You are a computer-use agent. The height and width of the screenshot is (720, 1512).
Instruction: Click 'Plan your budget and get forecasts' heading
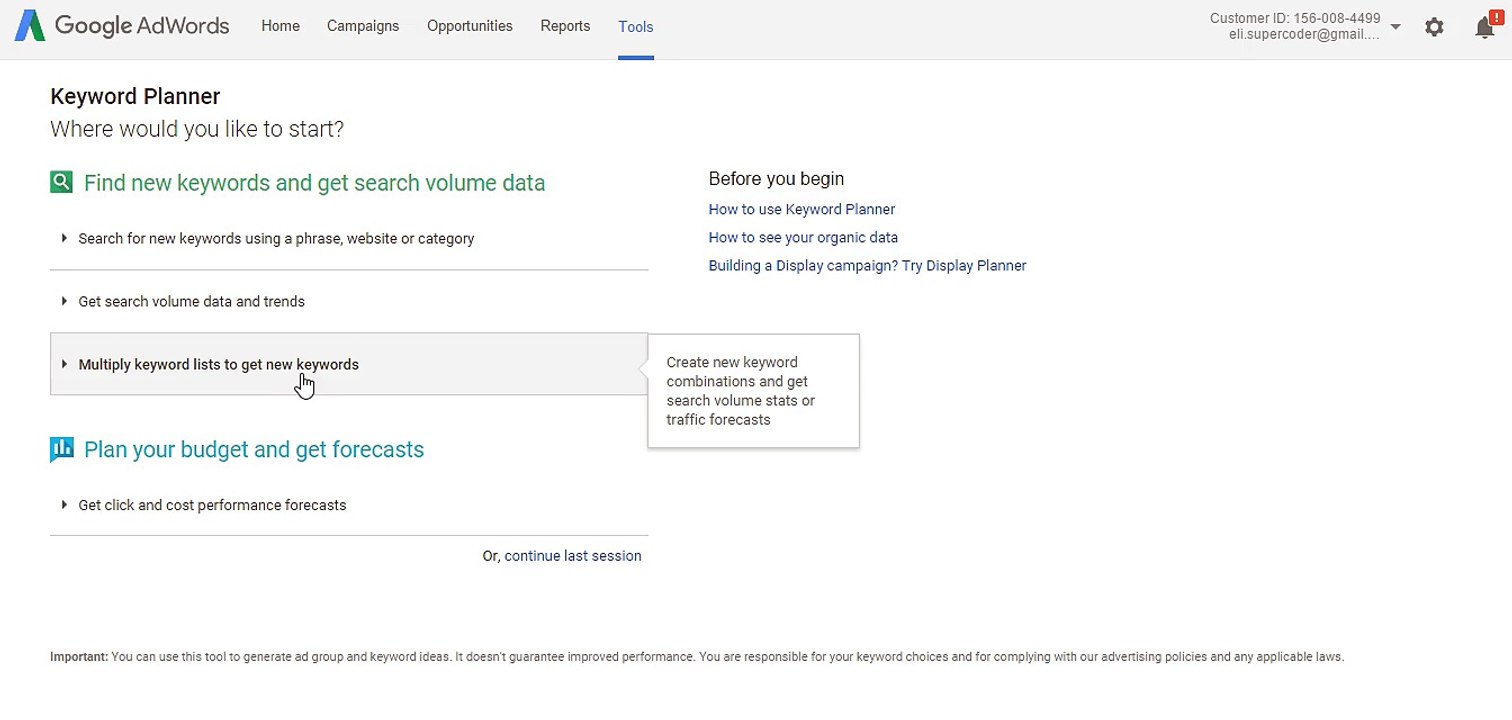[x=254, y=449]
